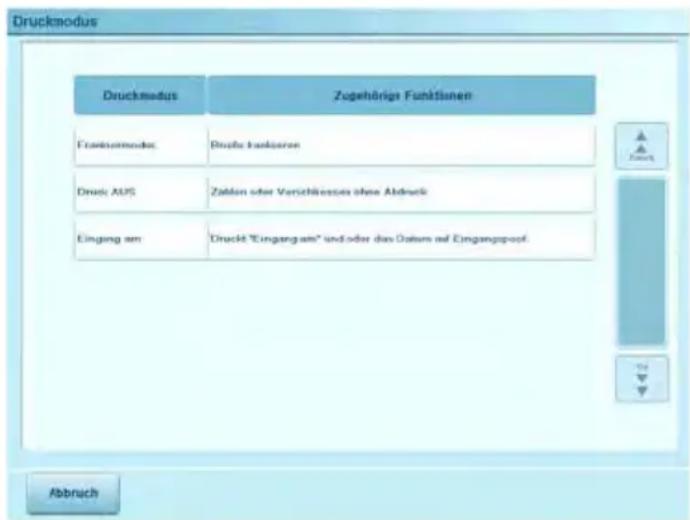Screen dimensions: 690x520
Task: Click the Zugehörige Funktionen column header
Action: coord(402,95)
